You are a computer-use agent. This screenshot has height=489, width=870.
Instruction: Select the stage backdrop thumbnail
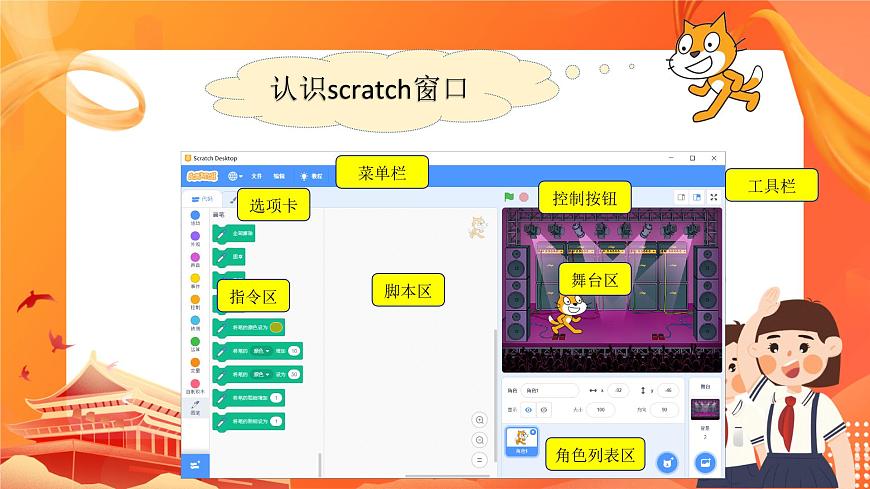point(705,409)
